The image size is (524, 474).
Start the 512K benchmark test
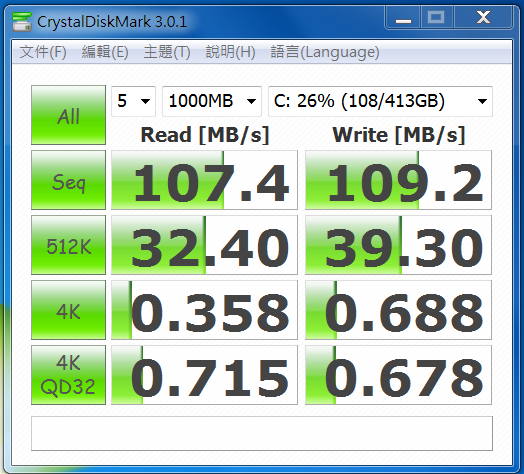[69, 245]
